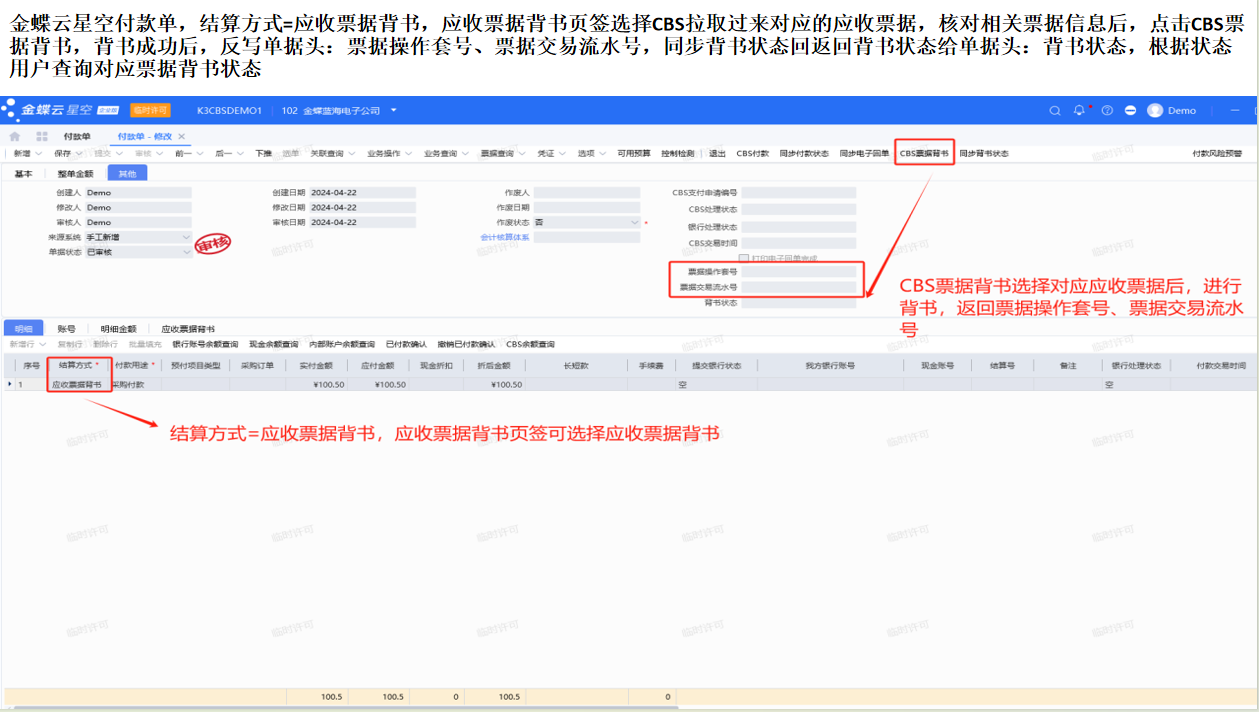This screenshot has width=1259, height=712.
Task: Expand the organization switcher arrow
Action: [x=394, y=110]
